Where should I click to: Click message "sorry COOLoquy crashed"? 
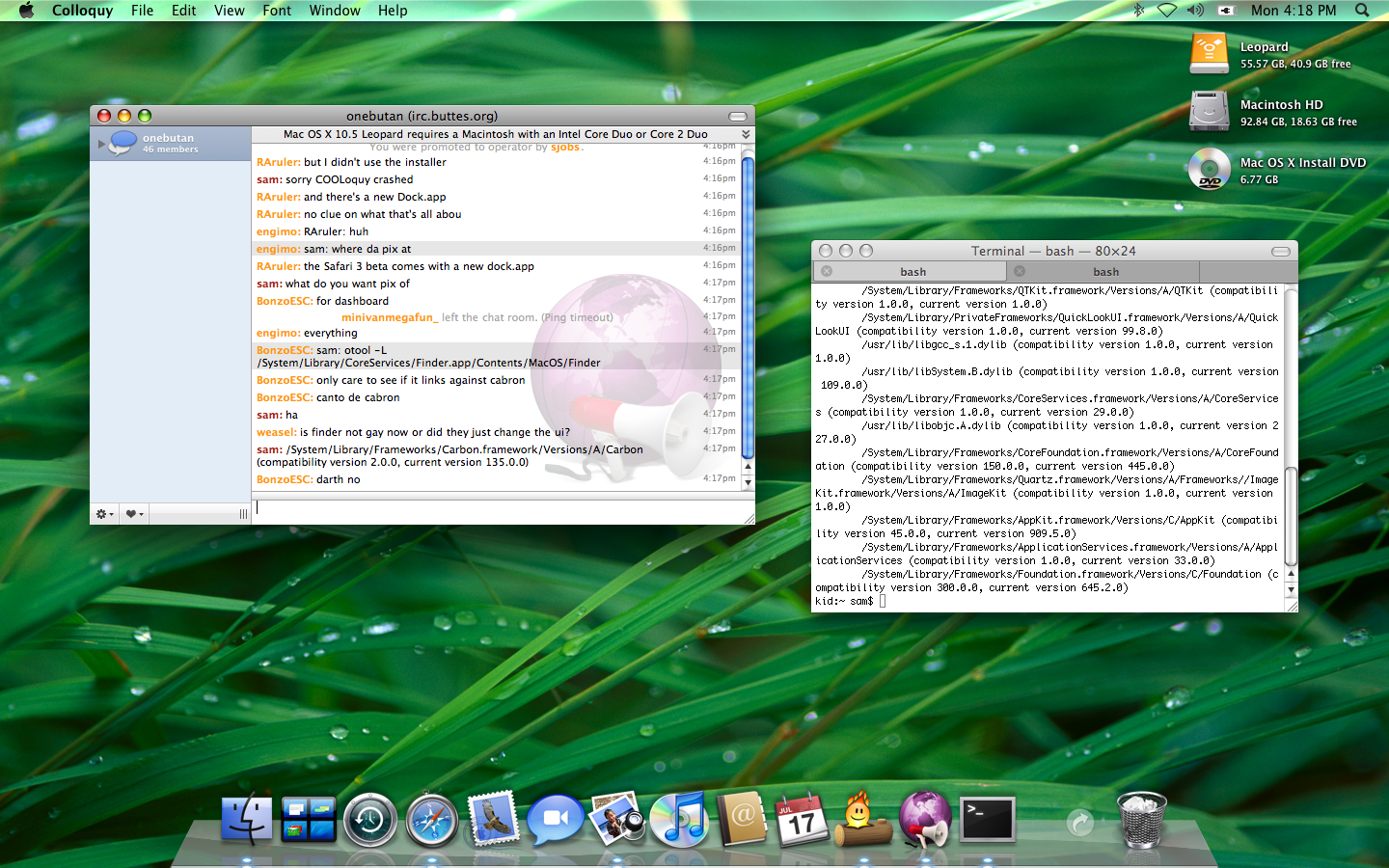(349, 179)
